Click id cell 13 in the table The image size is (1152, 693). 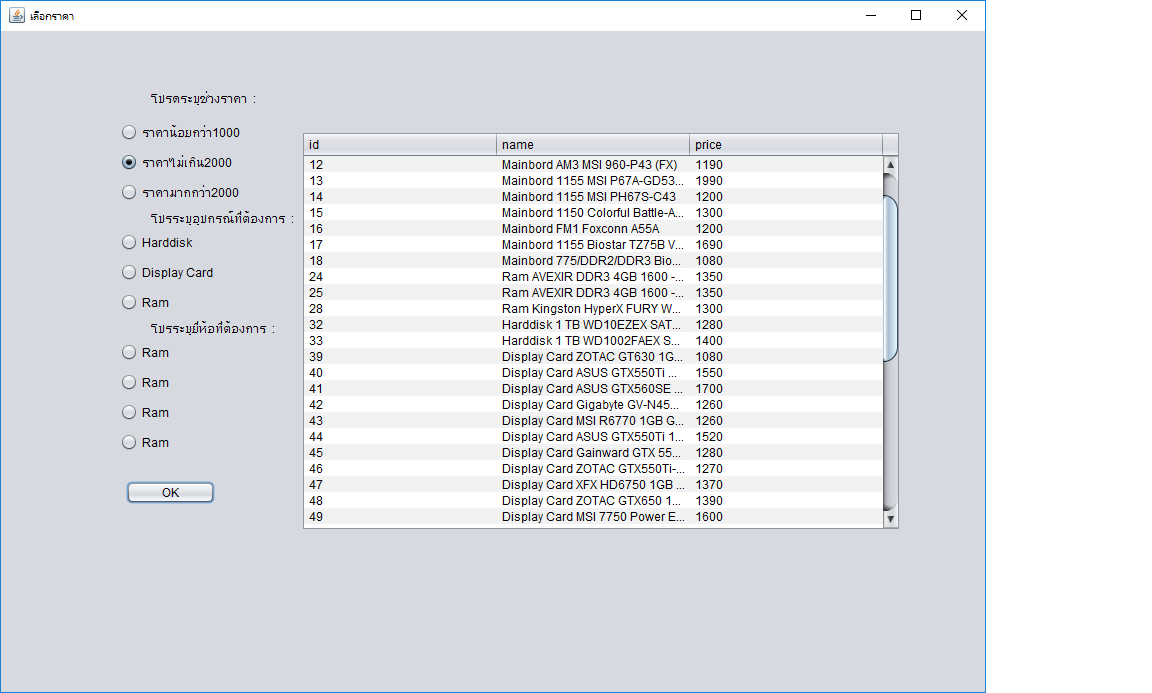[x=400, y=181]
